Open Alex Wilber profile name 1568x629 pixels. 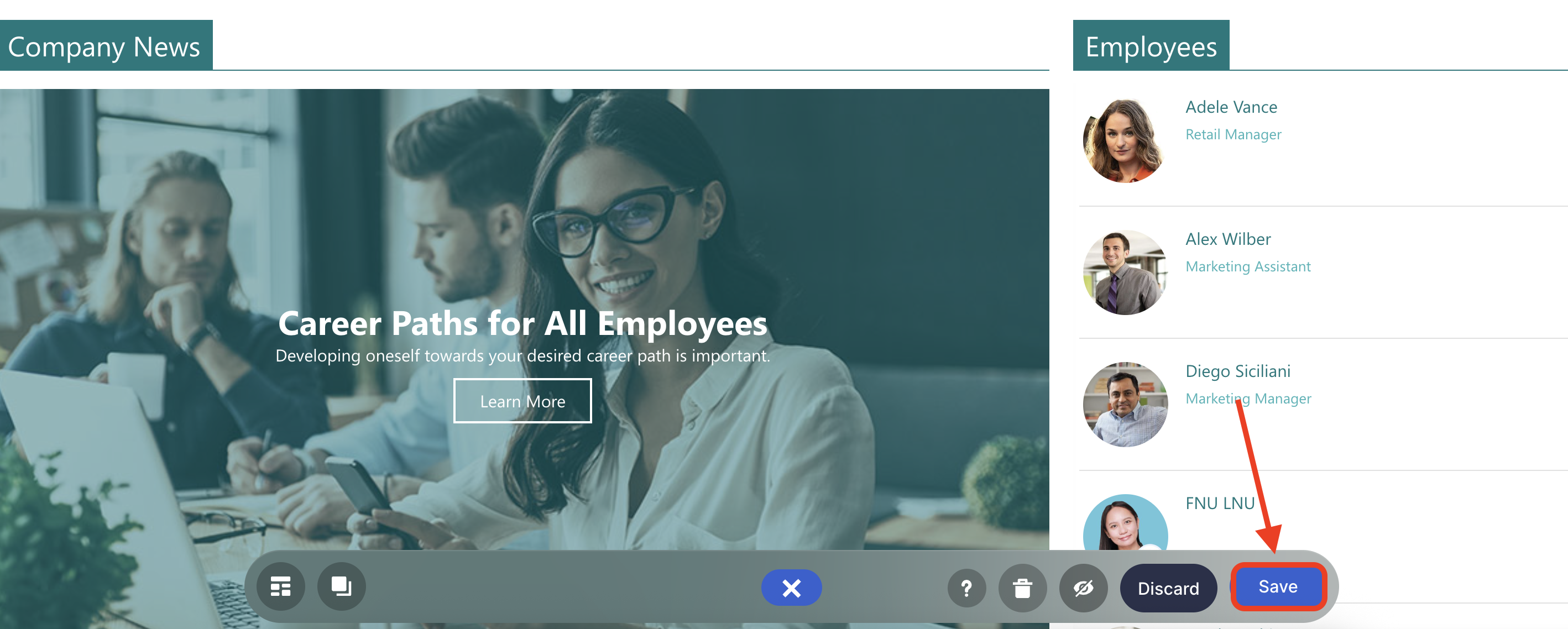[x=1229, y=239]
